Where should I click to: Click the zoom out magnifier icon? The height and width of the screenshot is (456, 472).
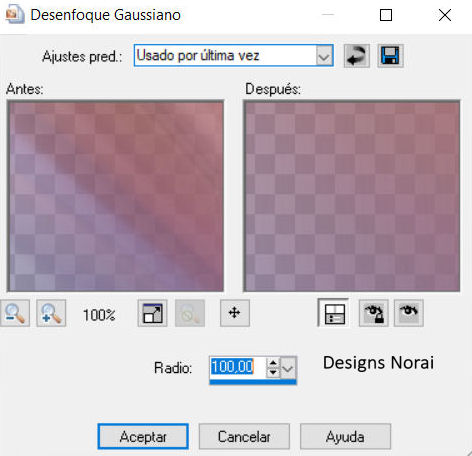pyautogui.click(x=15, y=313)
